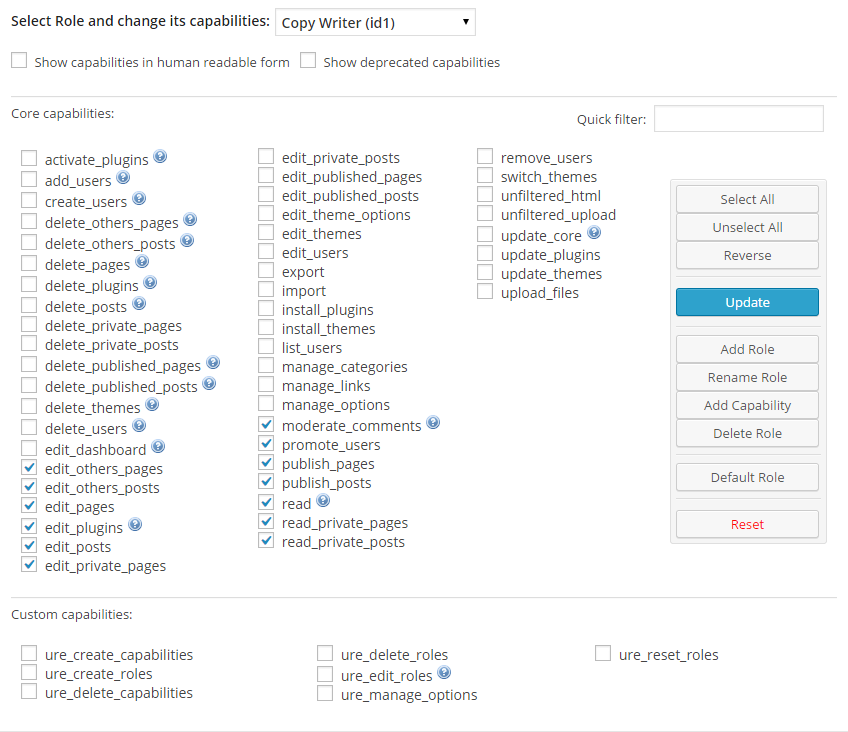Open help icon next to read capability
Screen dimensions: 848x732
click(323, 501)
